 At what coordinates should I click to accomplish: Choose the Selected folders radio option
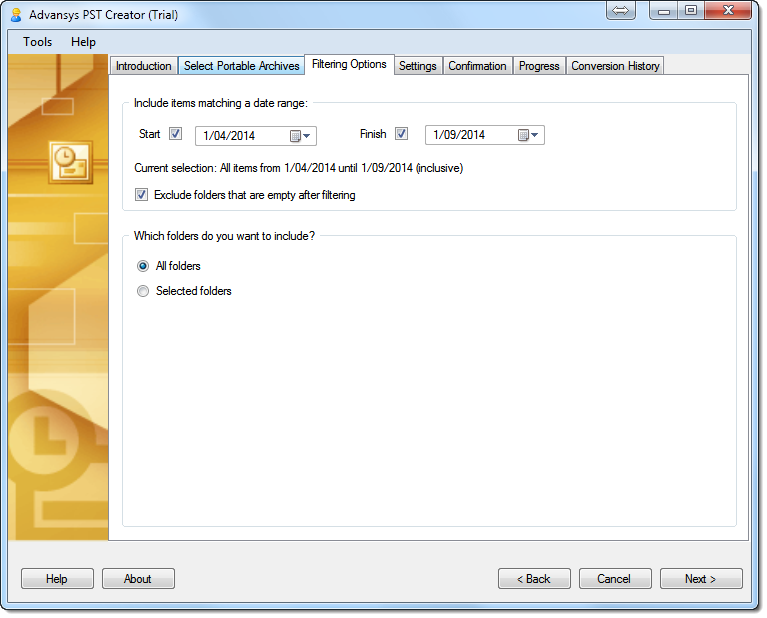click(143, 291)
